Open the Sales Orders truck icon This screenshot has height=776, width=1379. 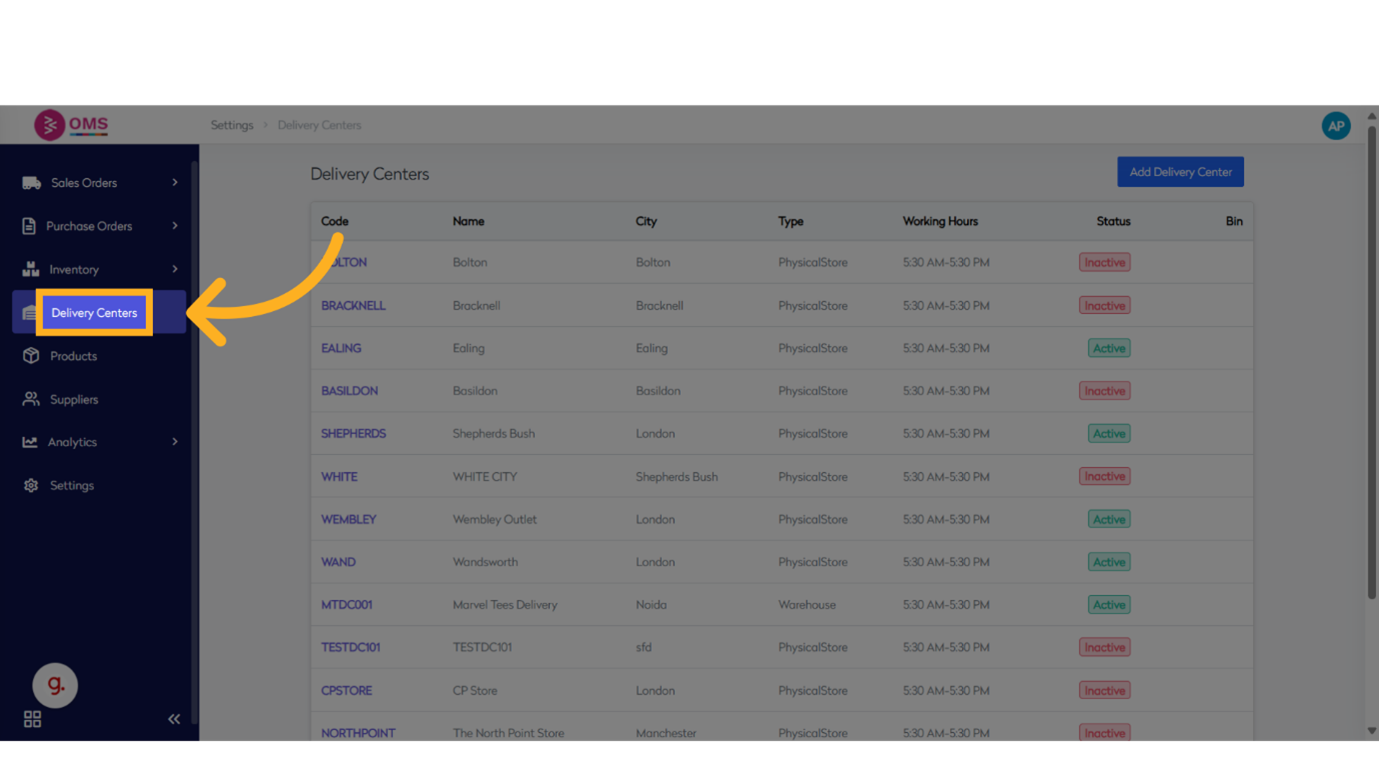[x=31, y=182]
